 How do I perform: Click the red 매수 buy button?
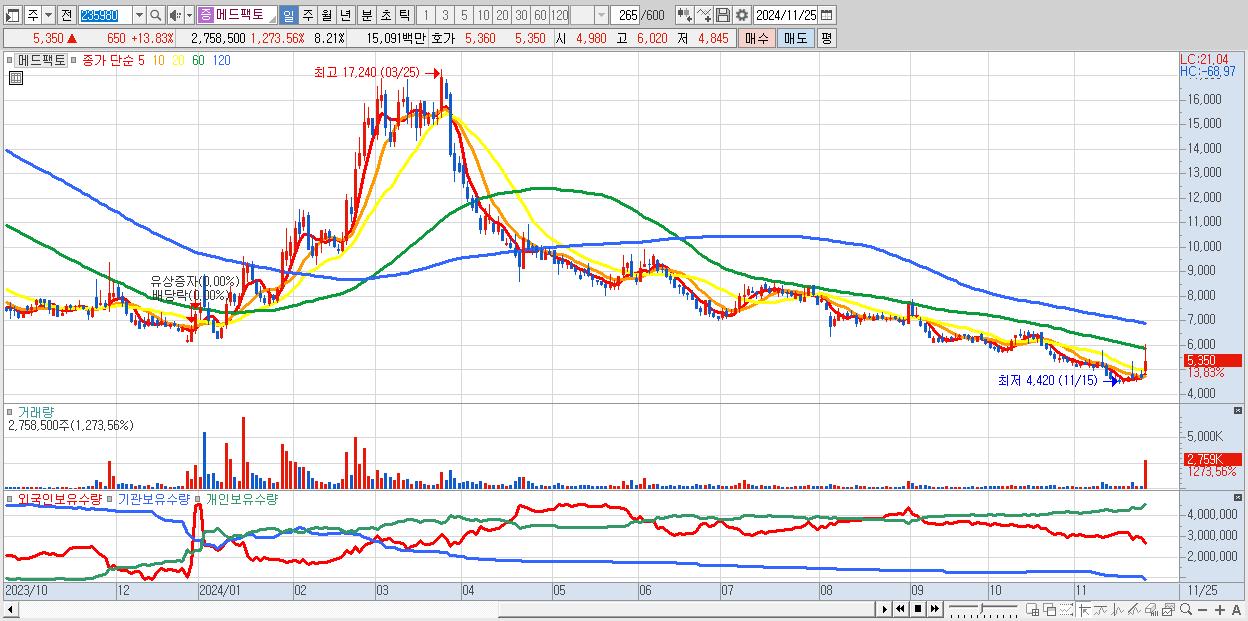[x=756, y=38]
